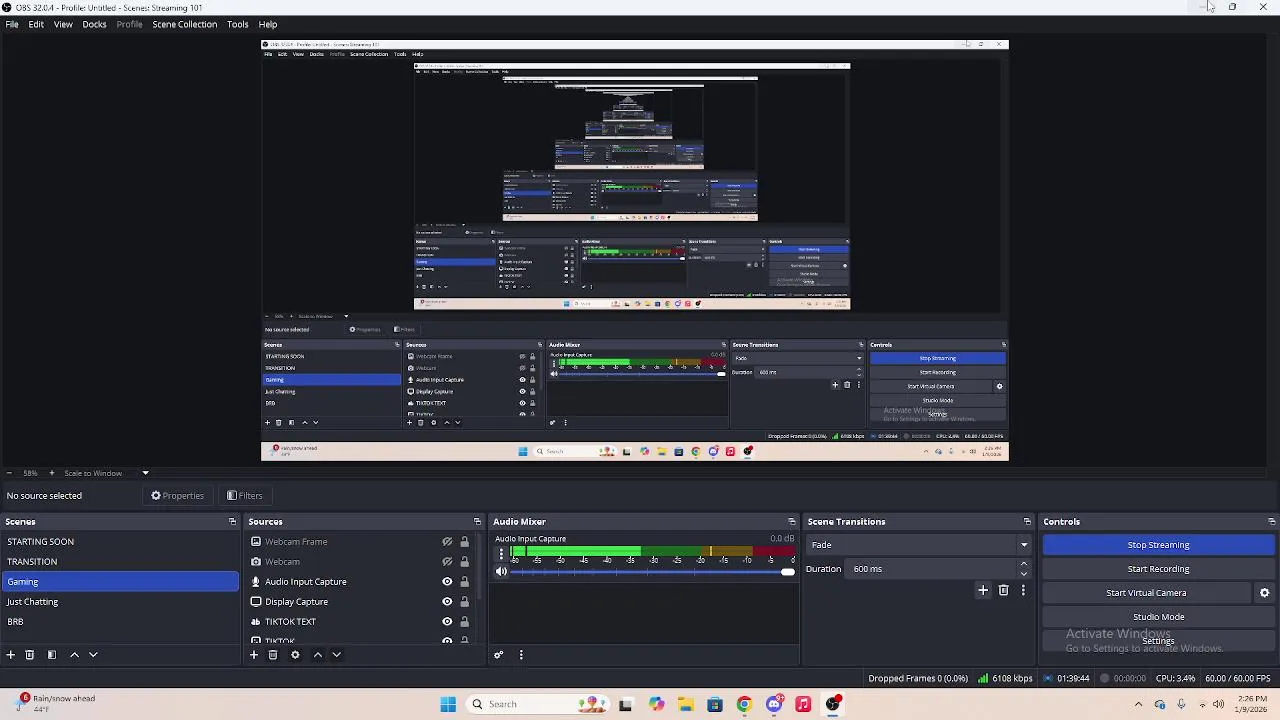Show Webcam Frame source visibility
Viewport: 1280px width, 720px height.
[447, 542]
